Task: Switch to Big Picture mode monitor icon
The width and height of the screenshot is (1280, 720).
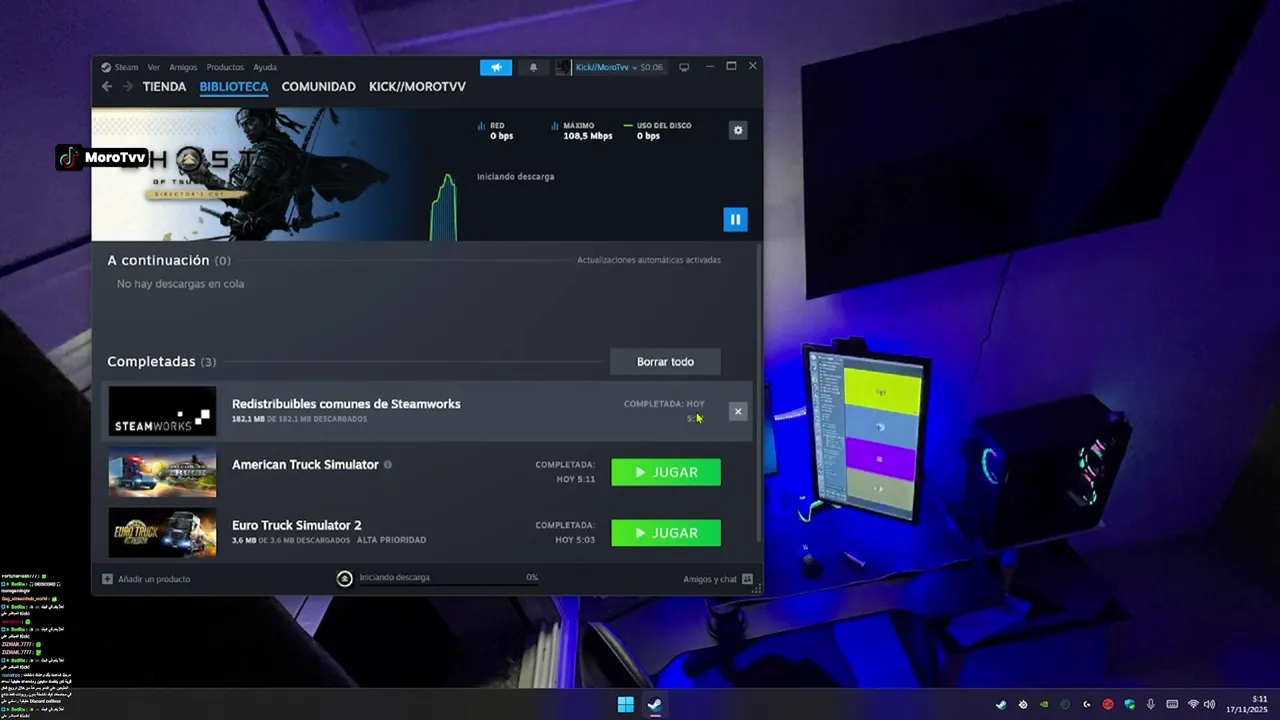Action: tap(684, 67)
